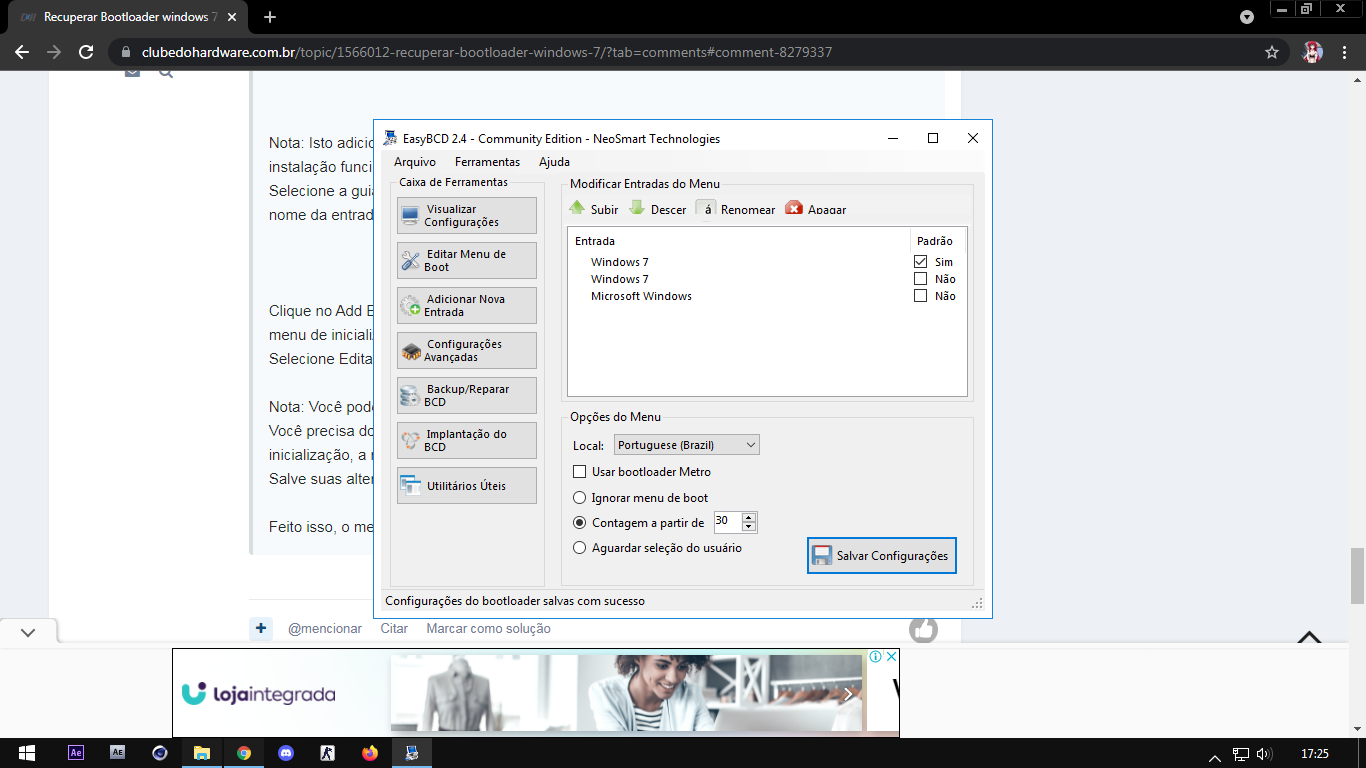
Task: Open Discord from the taskbar
Action: 286,753
